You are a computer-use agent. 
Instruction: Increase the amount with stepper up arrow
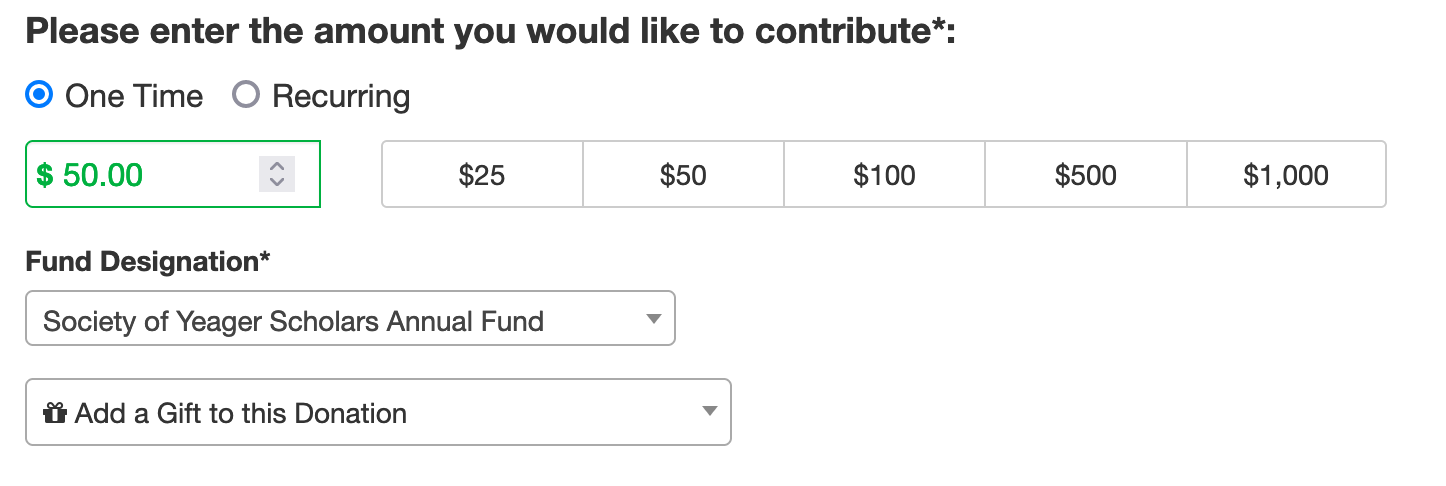(x=277, y=166)
